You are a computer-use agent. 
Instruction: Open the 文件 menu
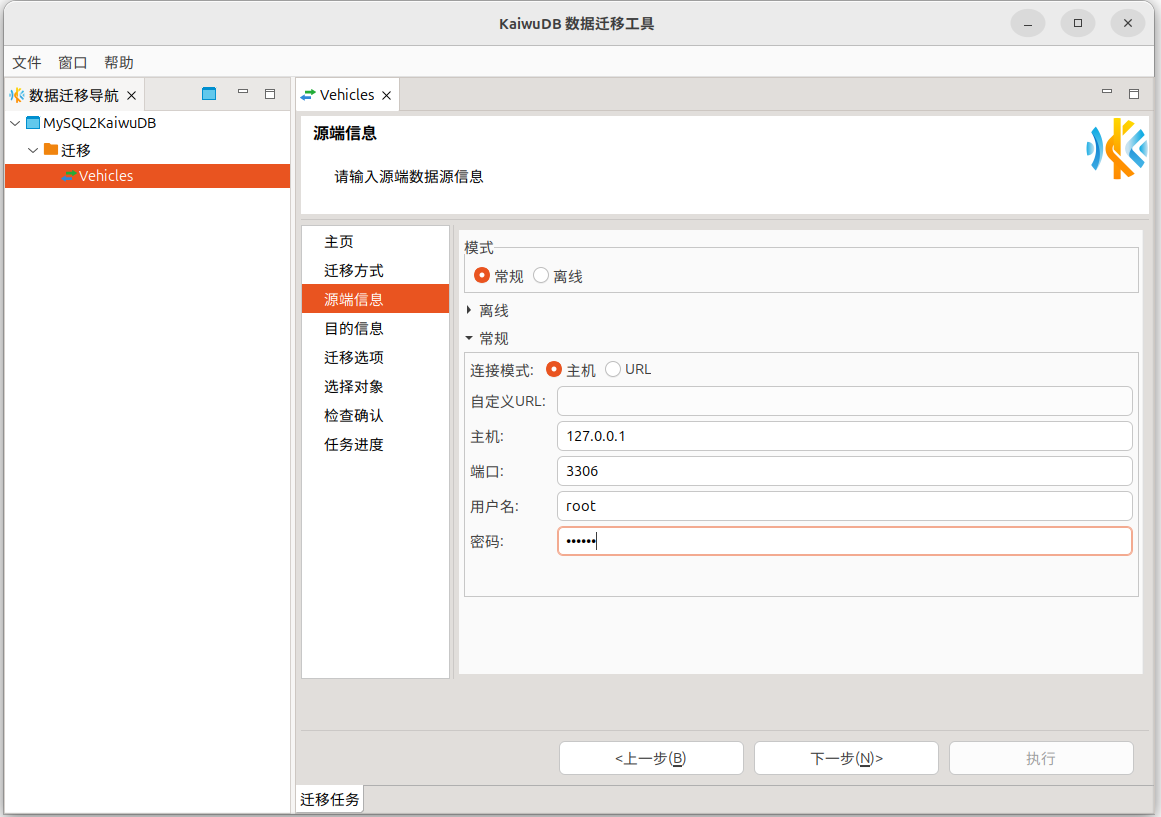[x=27, y=62]
